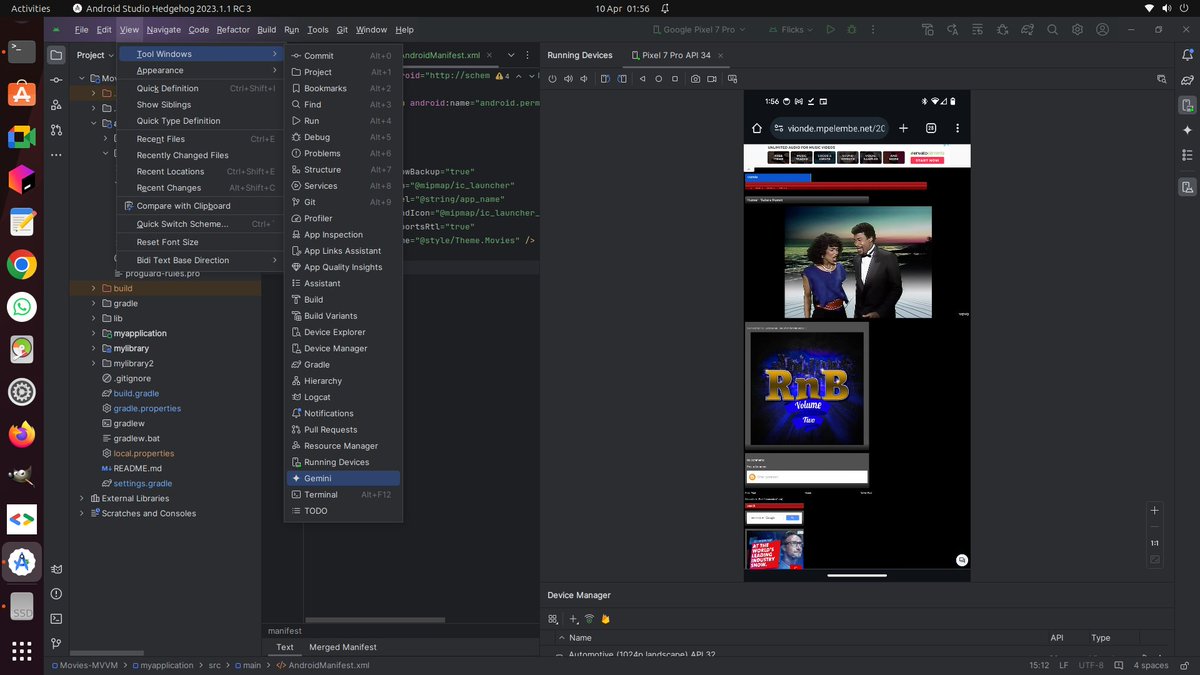Image resolution: width=1200 pixels, height=675 pixels.
Task: Open Terminal tool window in left strip
Action: coord(57,619)
